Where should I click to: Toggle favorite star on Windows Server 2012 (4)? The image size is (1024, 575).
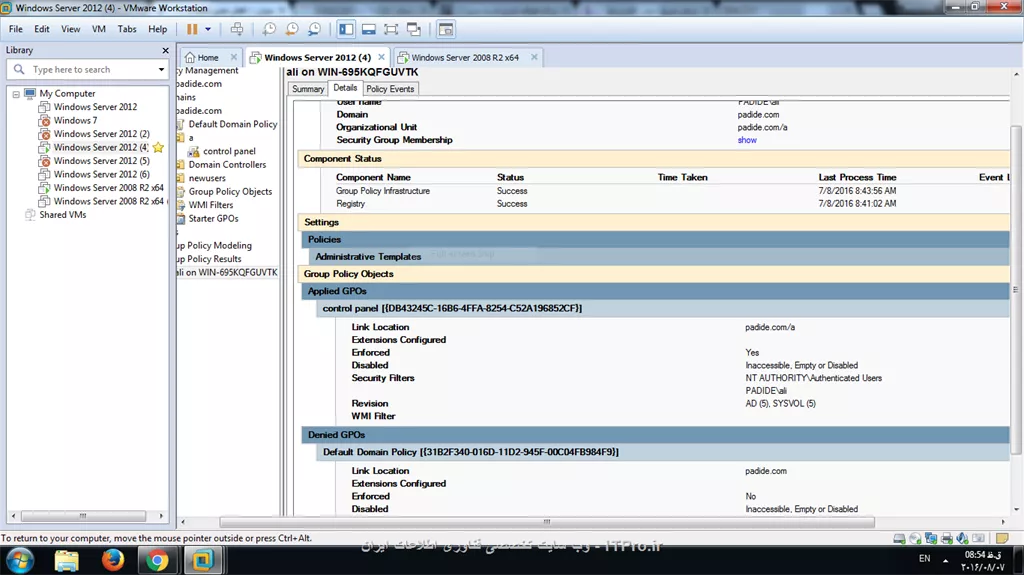point(158,148)
